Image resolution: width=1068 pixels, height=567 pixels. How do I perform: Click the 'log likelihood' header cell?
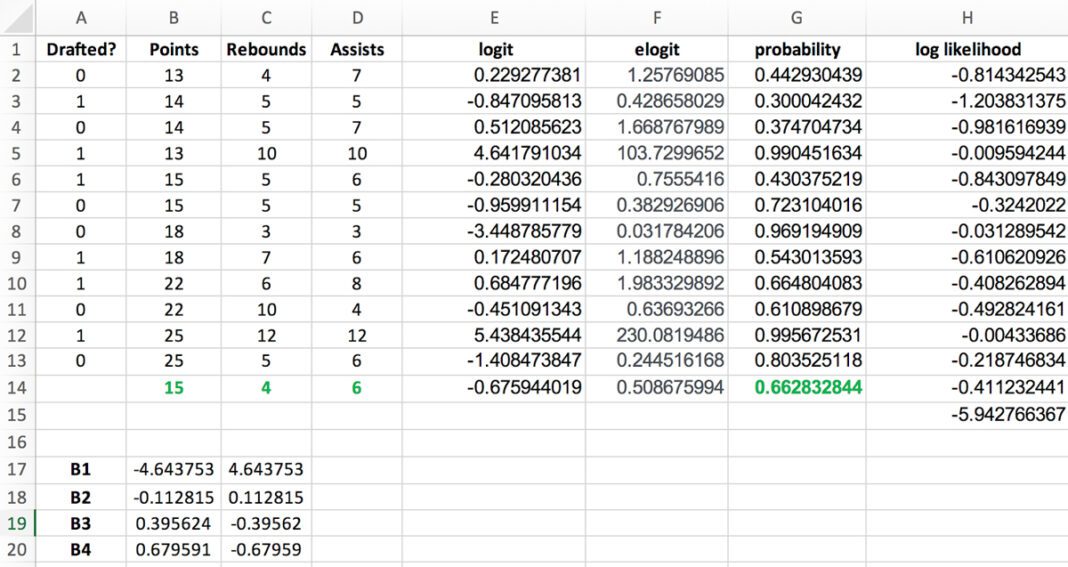(x=967, y=49)
